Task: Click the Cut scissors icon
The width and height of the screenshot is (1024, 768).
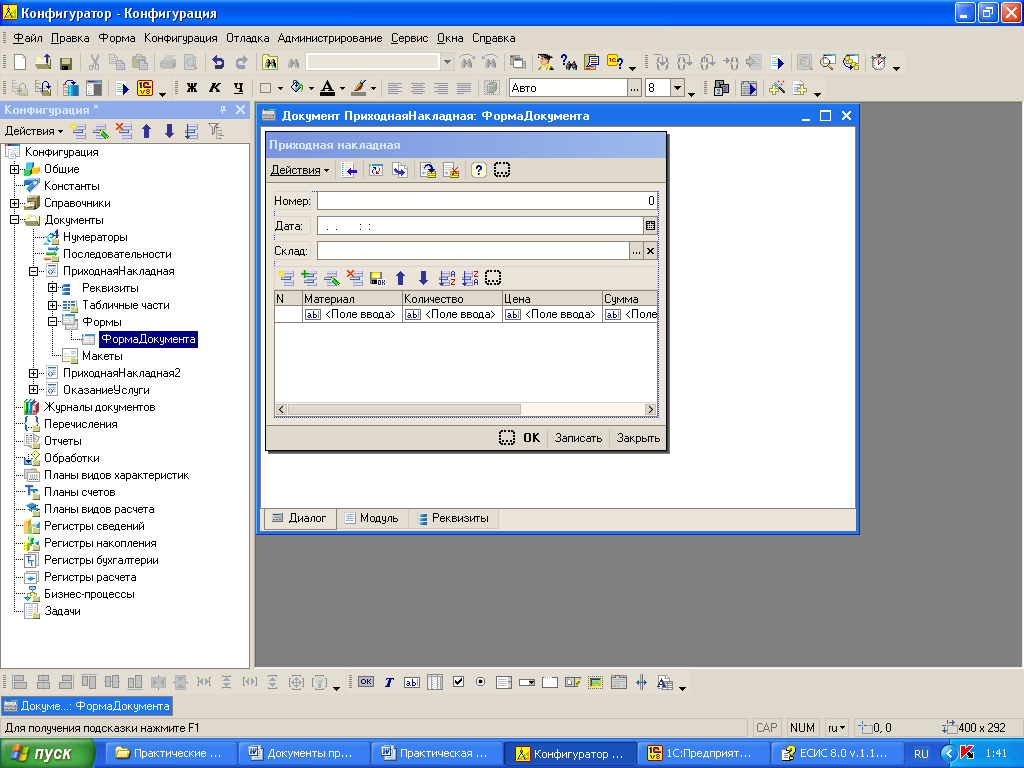Action: 94,63
